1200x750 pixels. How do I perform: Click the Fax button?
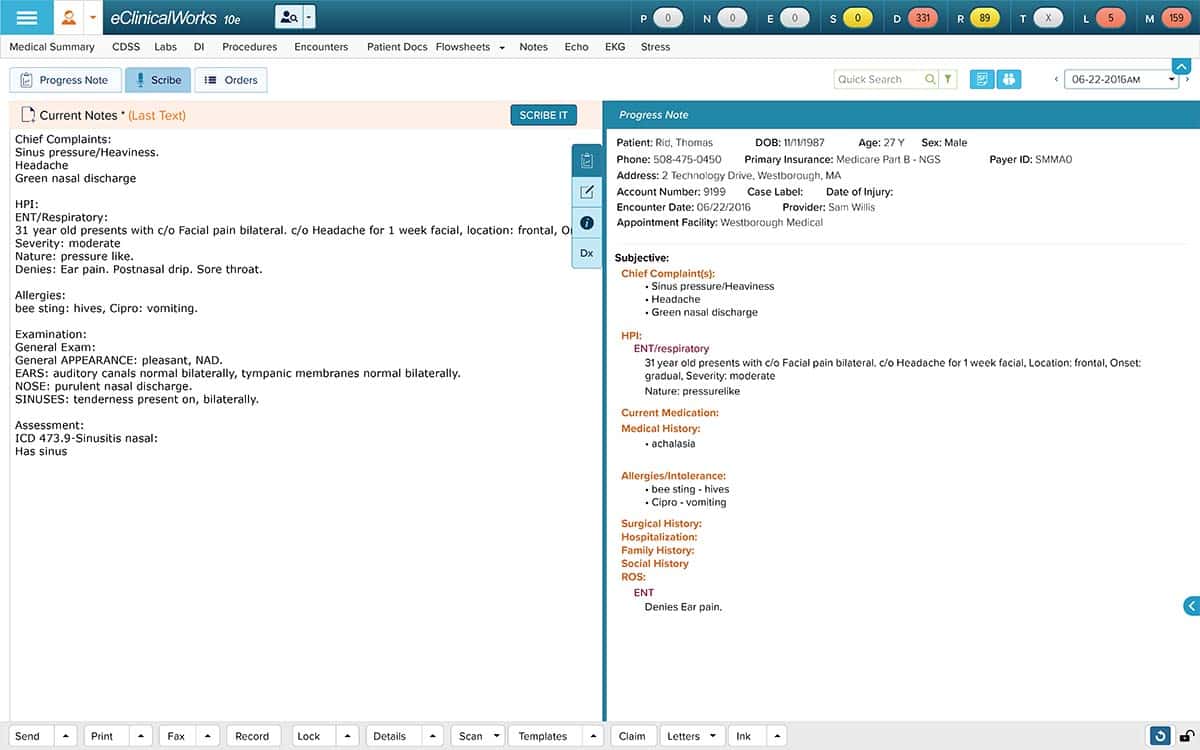pos(176,736)
